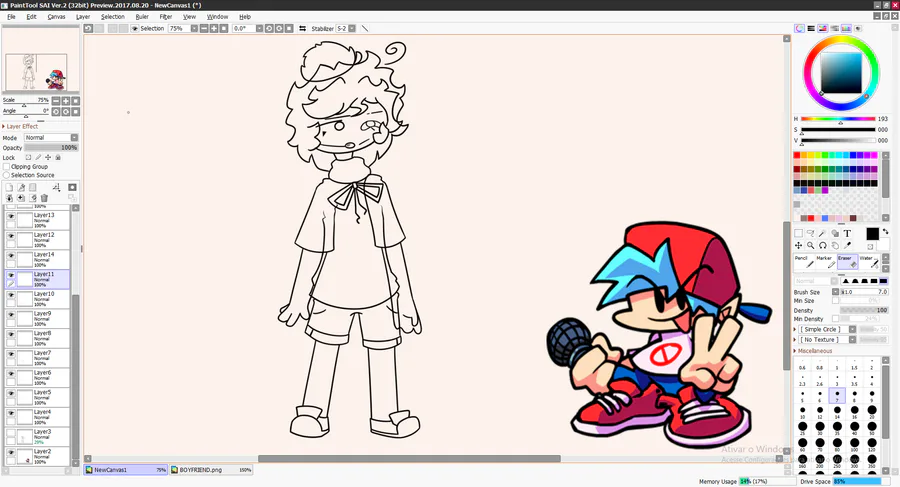Expand the Miscellaneous brush section
The width and height of the screenshot is (900, 487).
813,351
